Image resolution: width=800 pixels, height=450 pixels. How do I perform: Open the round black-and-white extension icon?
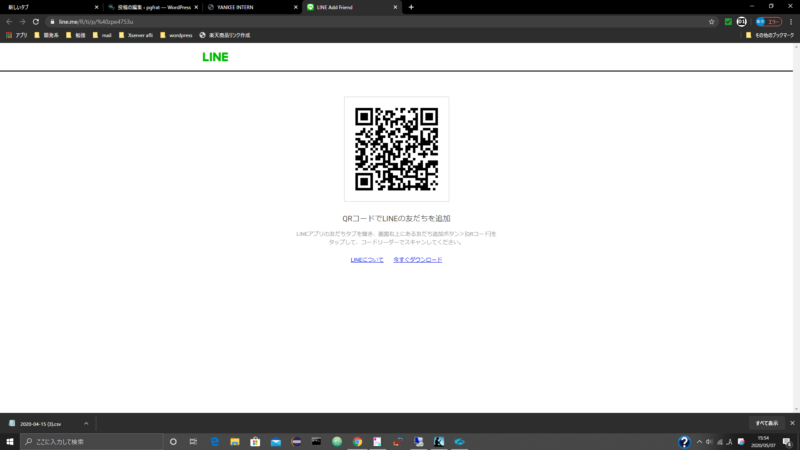742,22
